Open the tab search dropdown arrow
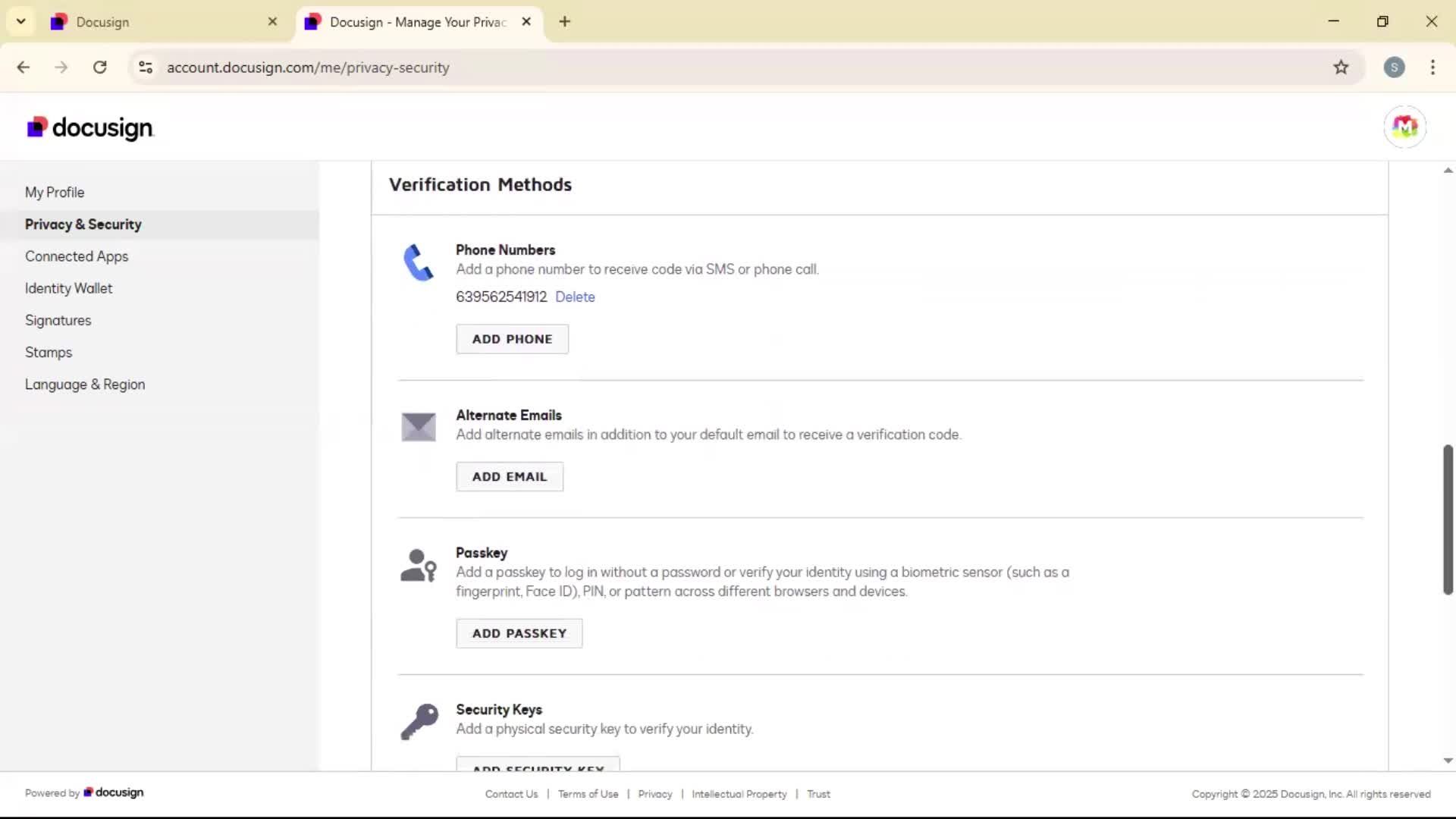 pos(21,21)
